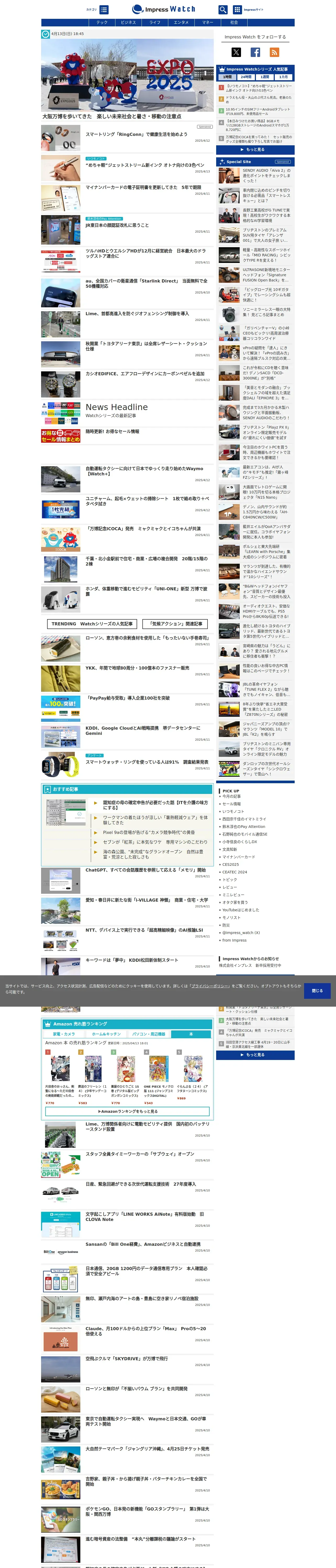
Task: Open the 空飛ぶクルマ SKYDRIVE article
Action: click(126, 1359)
